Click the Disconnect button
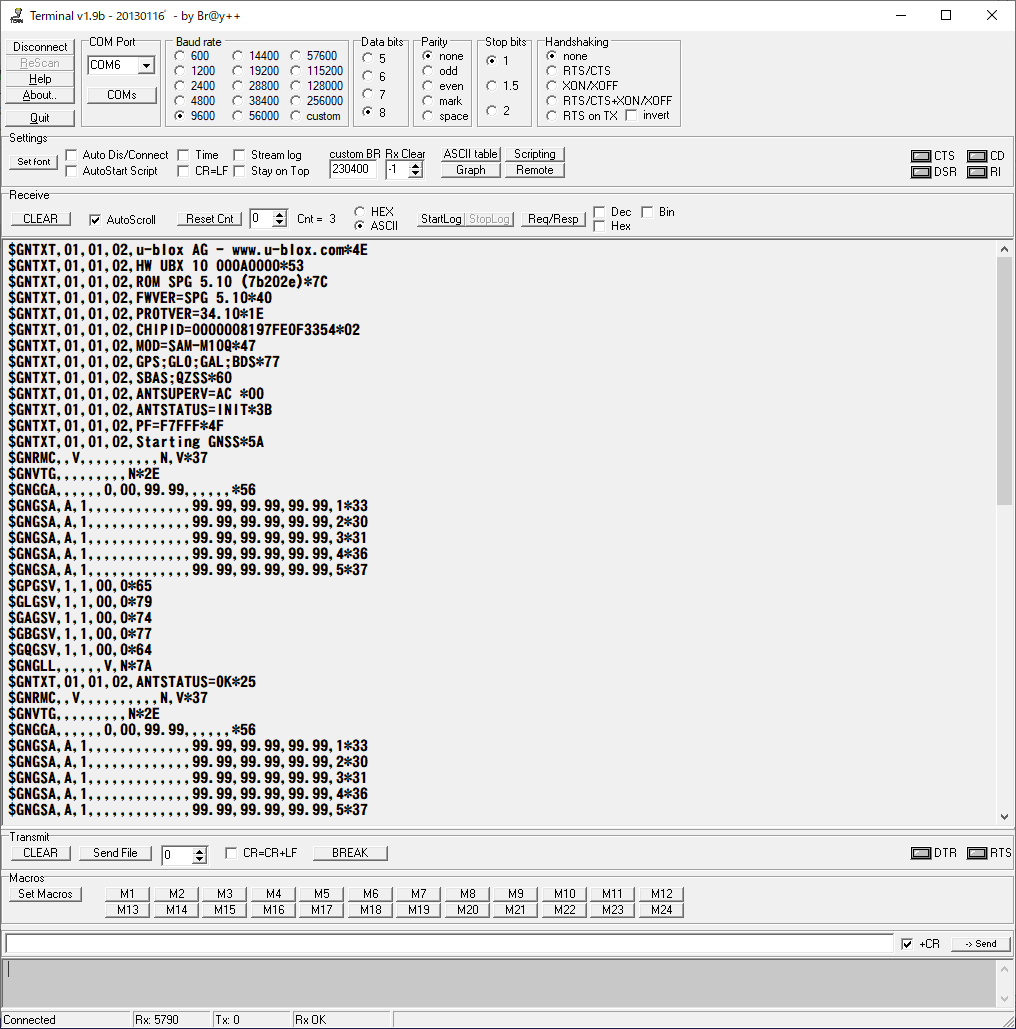Screen dimensions: 1016x1029 coord(40,47)
